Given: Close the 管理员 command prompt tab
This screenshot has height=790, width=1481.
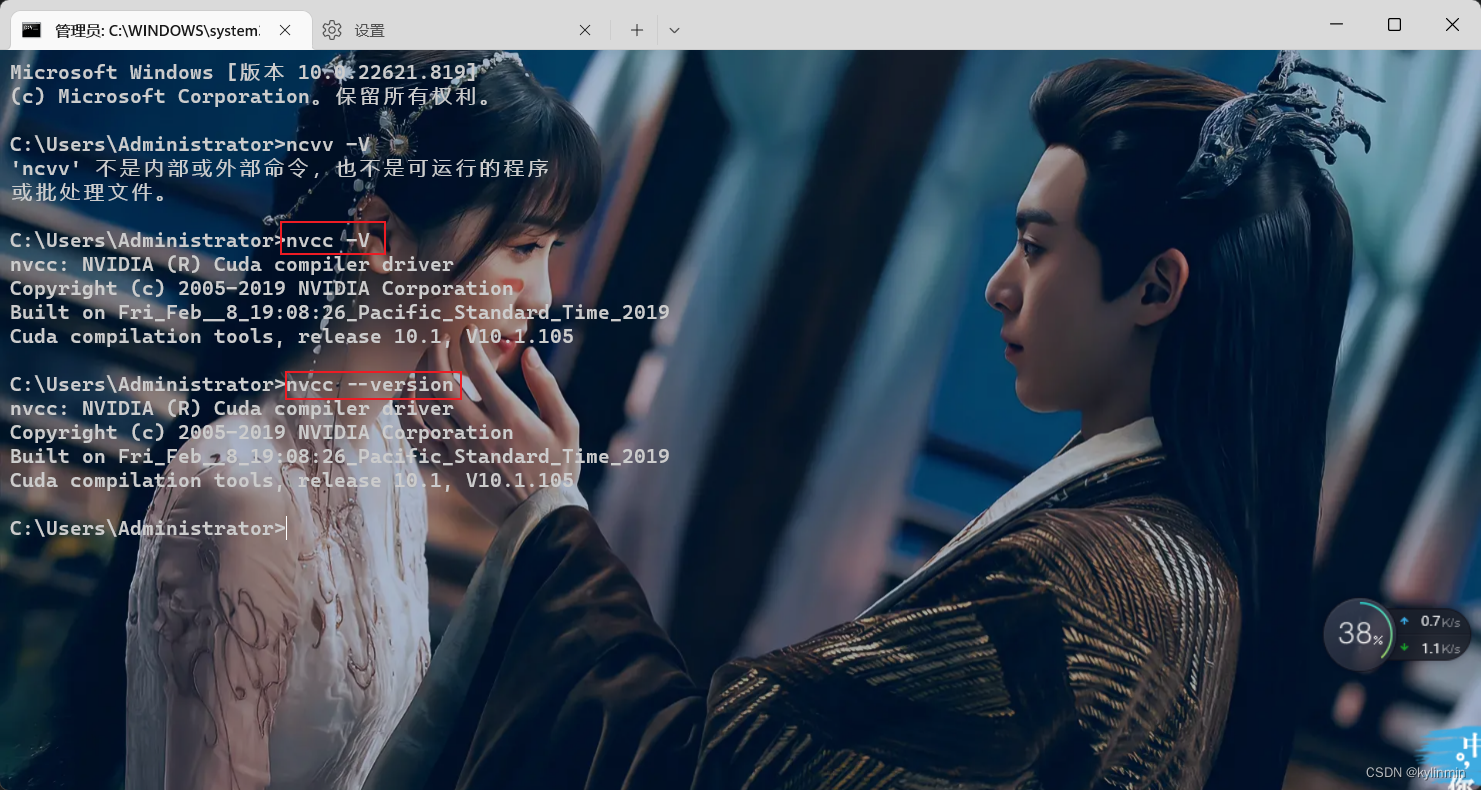Looking at the screenshot, I should (285, 30).
